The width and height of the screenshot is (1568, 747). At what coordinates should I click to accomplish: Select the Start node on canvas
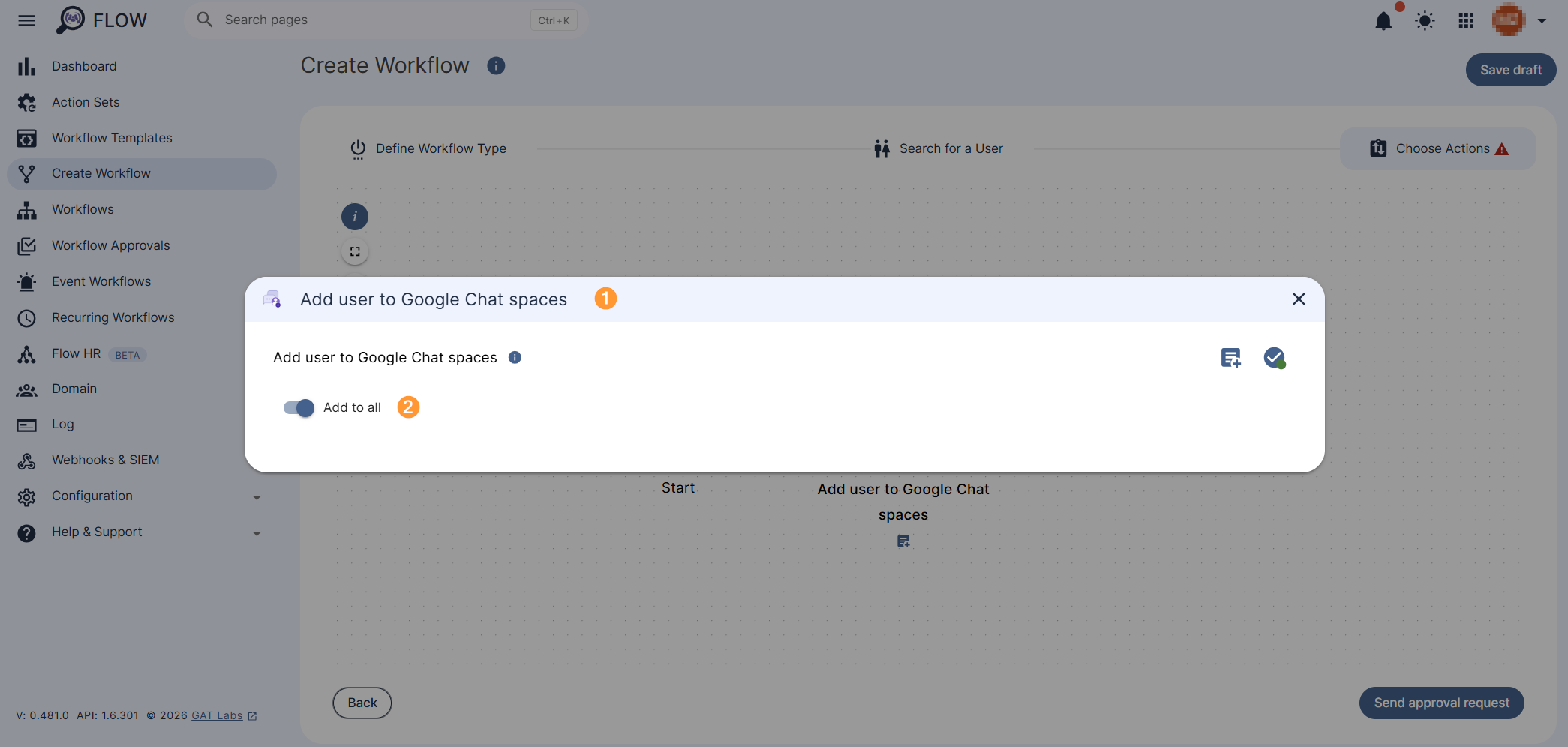677,487
